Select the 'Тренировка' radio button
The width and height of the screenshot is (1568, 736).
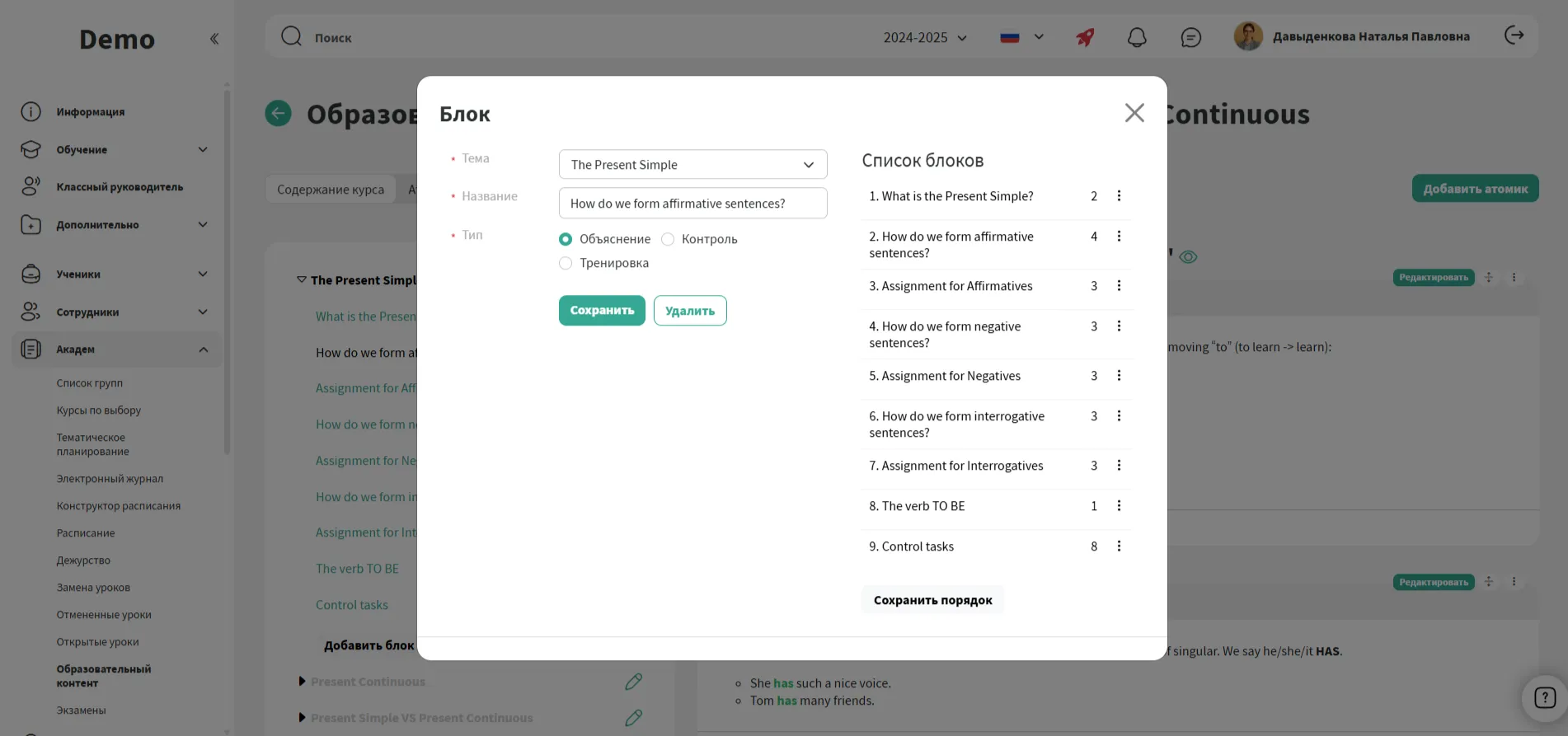[x=566, y=263]
